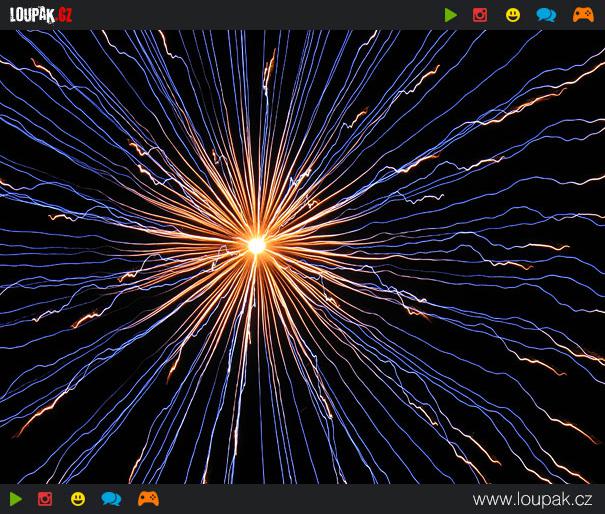Click the bright white center of the firework
This screenshot has height=514, width=605.
pos(256,244)
